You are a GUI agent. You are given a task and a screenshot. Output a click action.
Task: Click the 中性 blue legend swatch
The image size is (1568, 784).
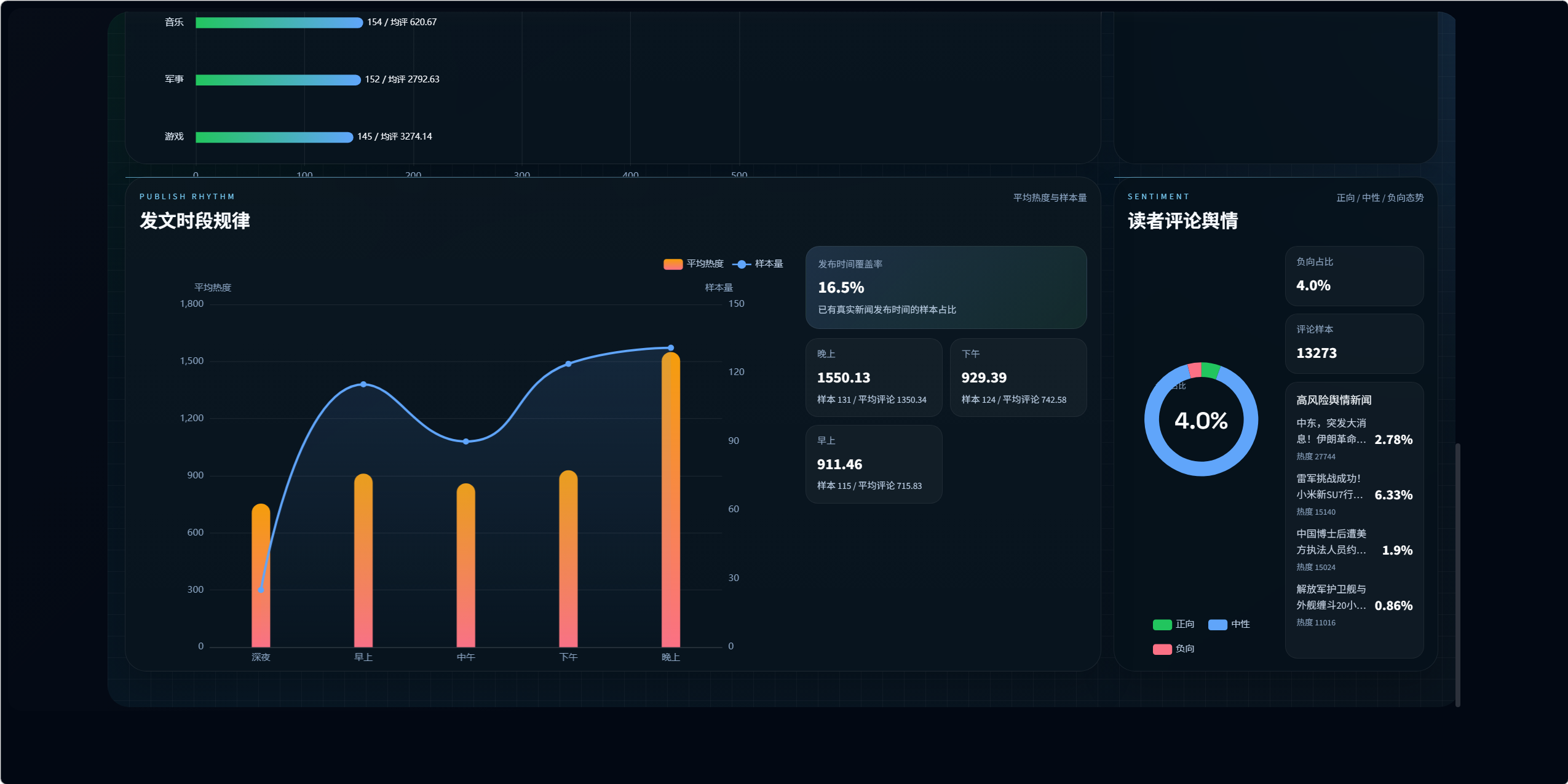click(1217, 624)
